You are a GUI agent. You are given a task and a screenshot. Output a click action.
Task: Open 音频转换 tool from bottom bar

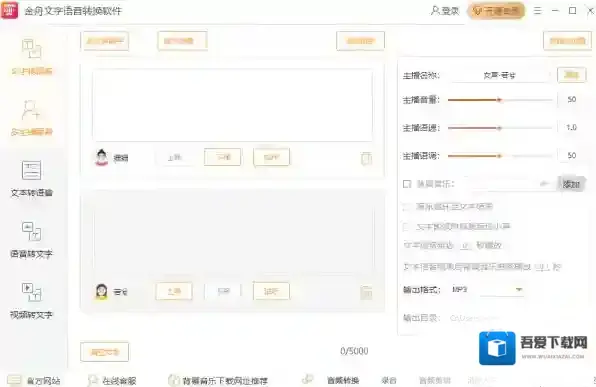pos(343,380)
